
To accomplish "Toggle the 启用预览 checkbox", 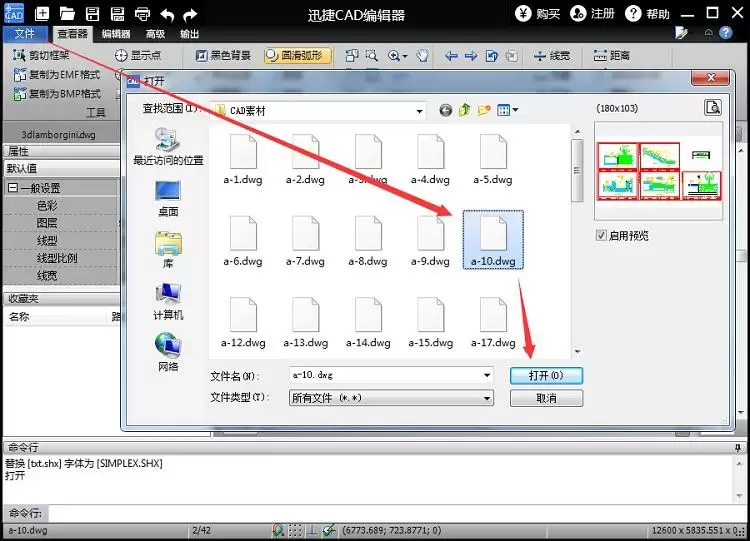I will pos(601,235).
